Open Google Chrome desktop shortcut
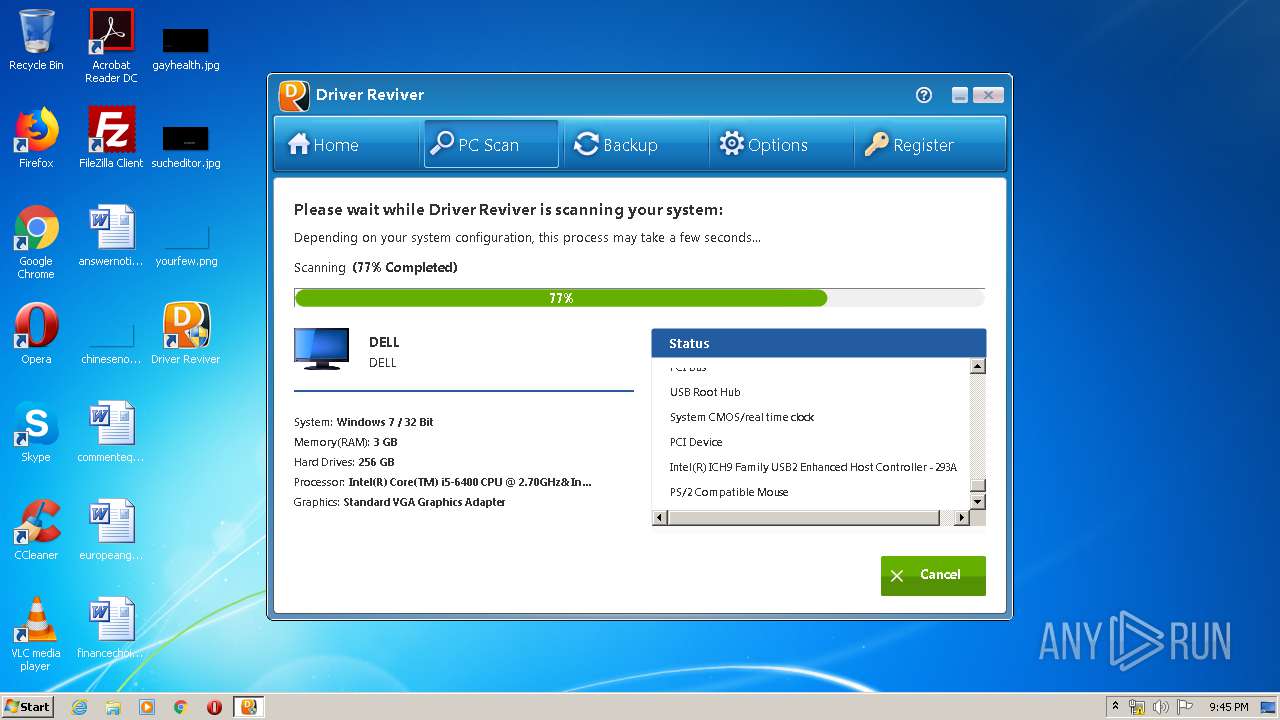Screen dimensions: 1280x720 pyautogui.click(x=36, y=242)
